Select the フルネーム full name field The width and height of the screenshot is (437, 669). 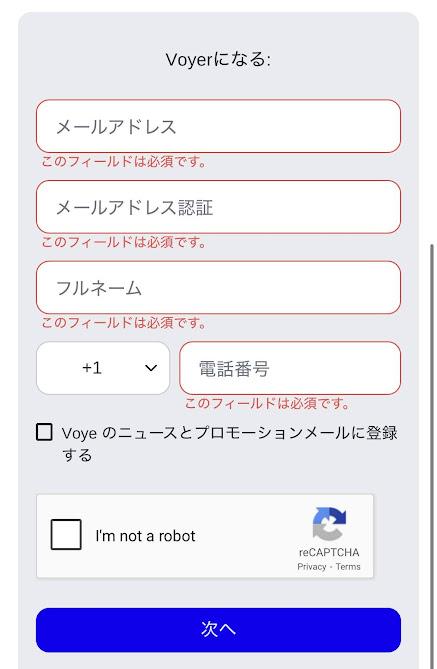pyautogui.click(x=218, y=288)
